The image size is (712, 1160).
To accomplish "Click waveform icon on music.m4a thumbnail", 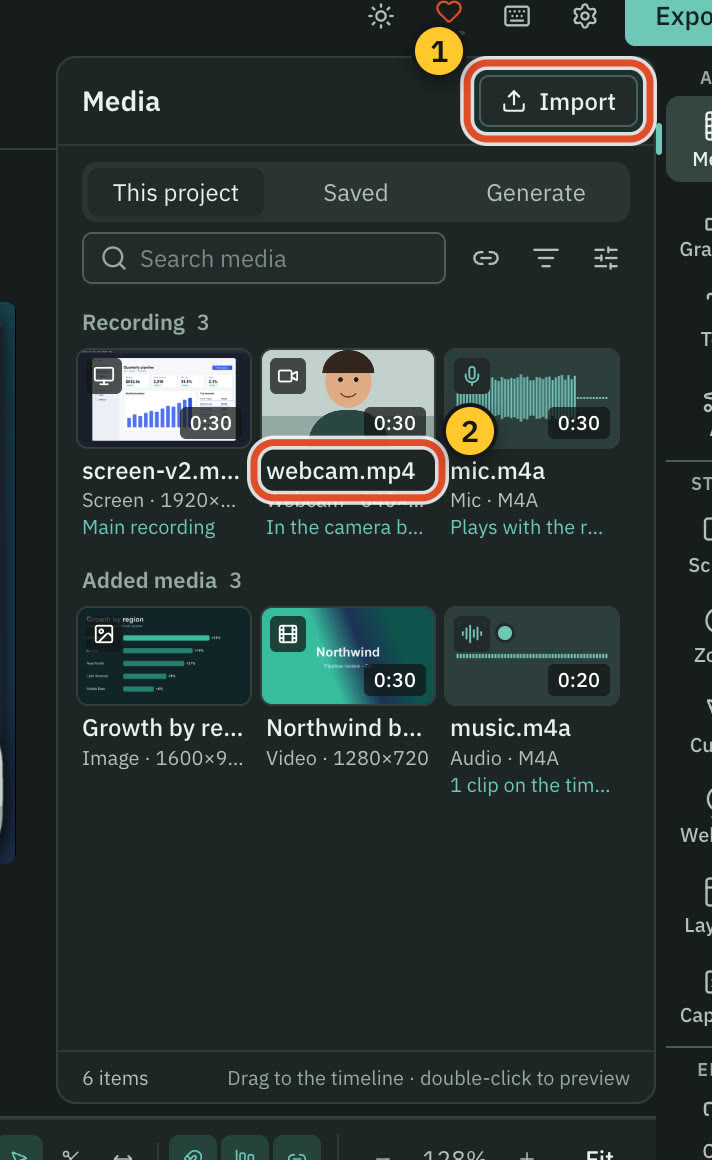I will click(471, 634).
